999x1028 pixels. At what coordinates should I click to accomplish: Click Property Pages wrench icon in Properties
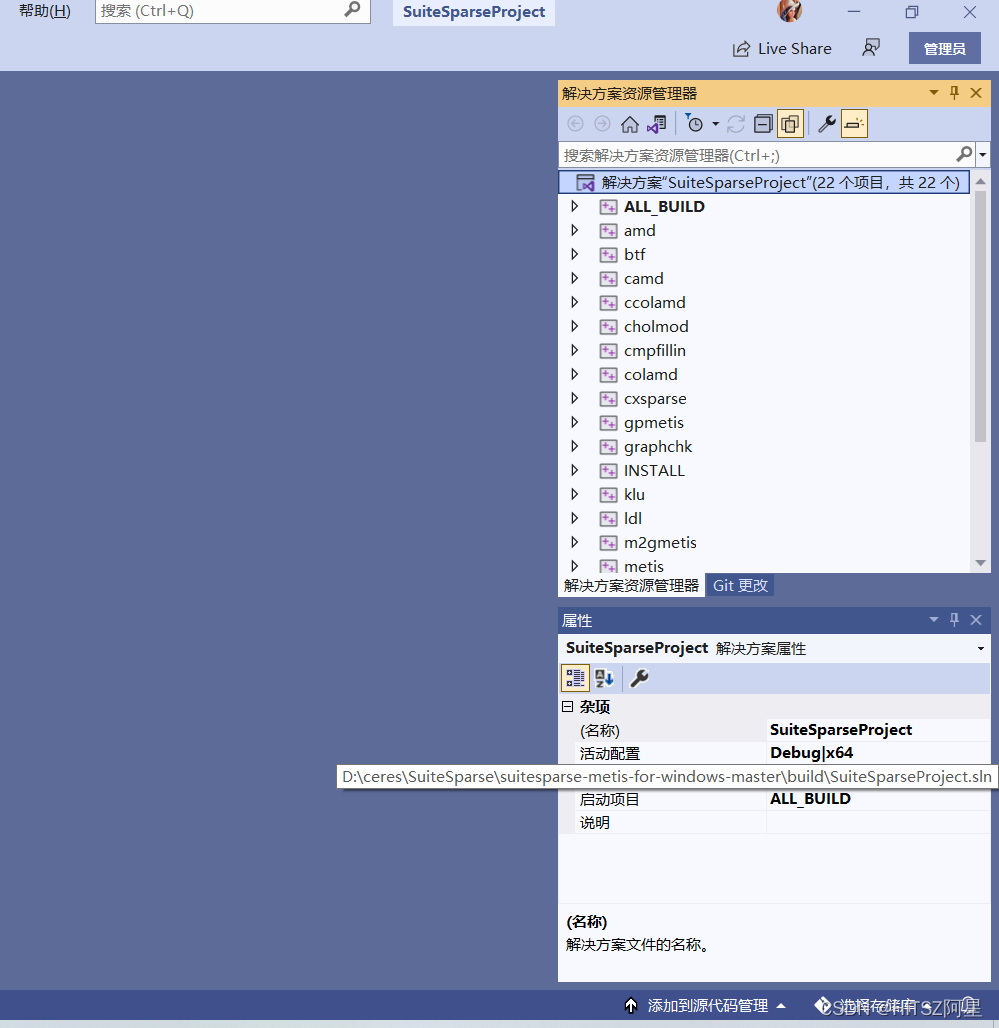[639, 678]
